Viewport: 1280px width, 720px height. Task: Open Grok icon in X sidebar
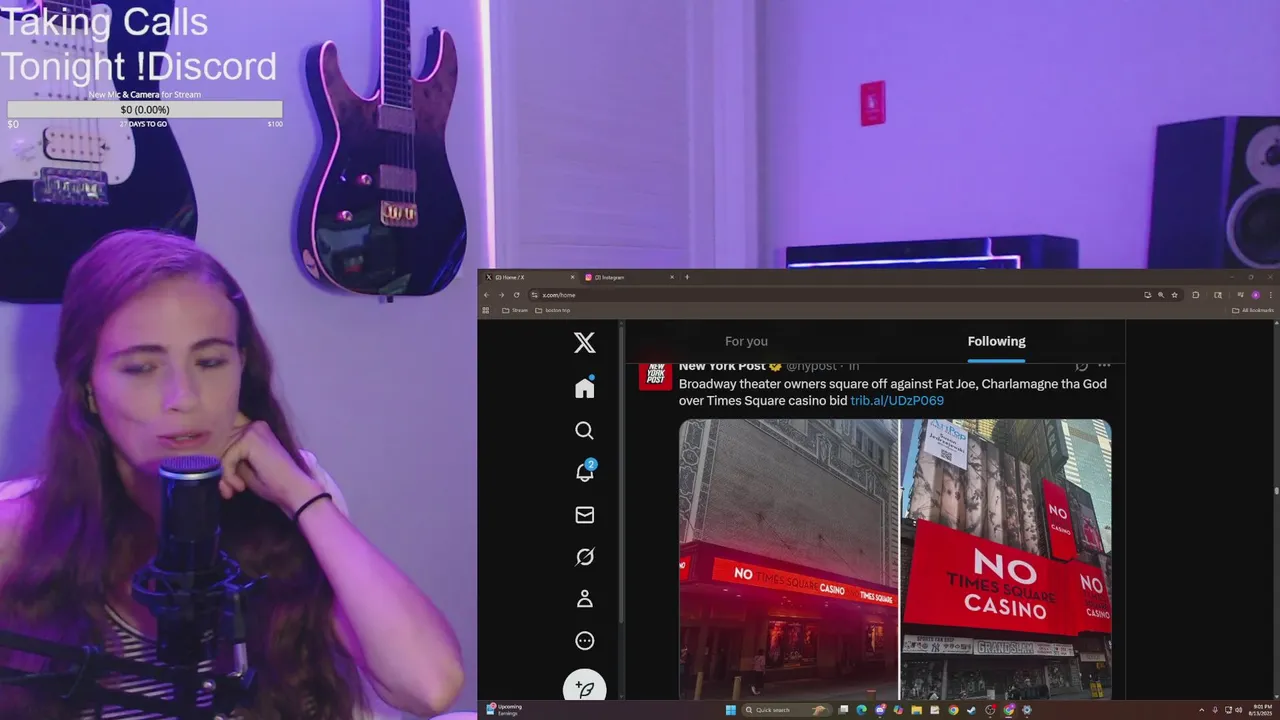tap(585, 557)
